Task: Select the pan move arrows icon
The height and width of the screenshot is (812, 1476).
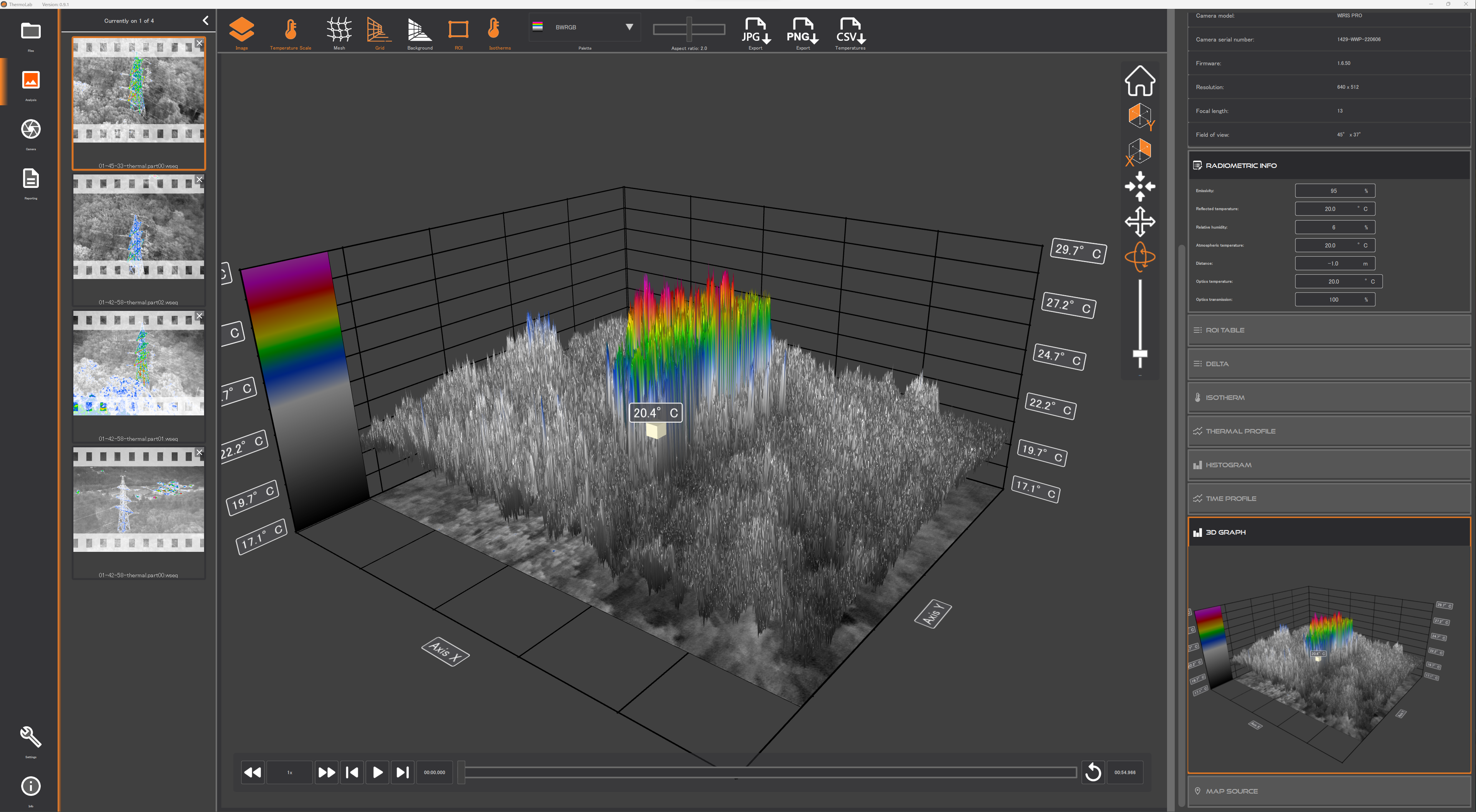Action: [1140, 221]
